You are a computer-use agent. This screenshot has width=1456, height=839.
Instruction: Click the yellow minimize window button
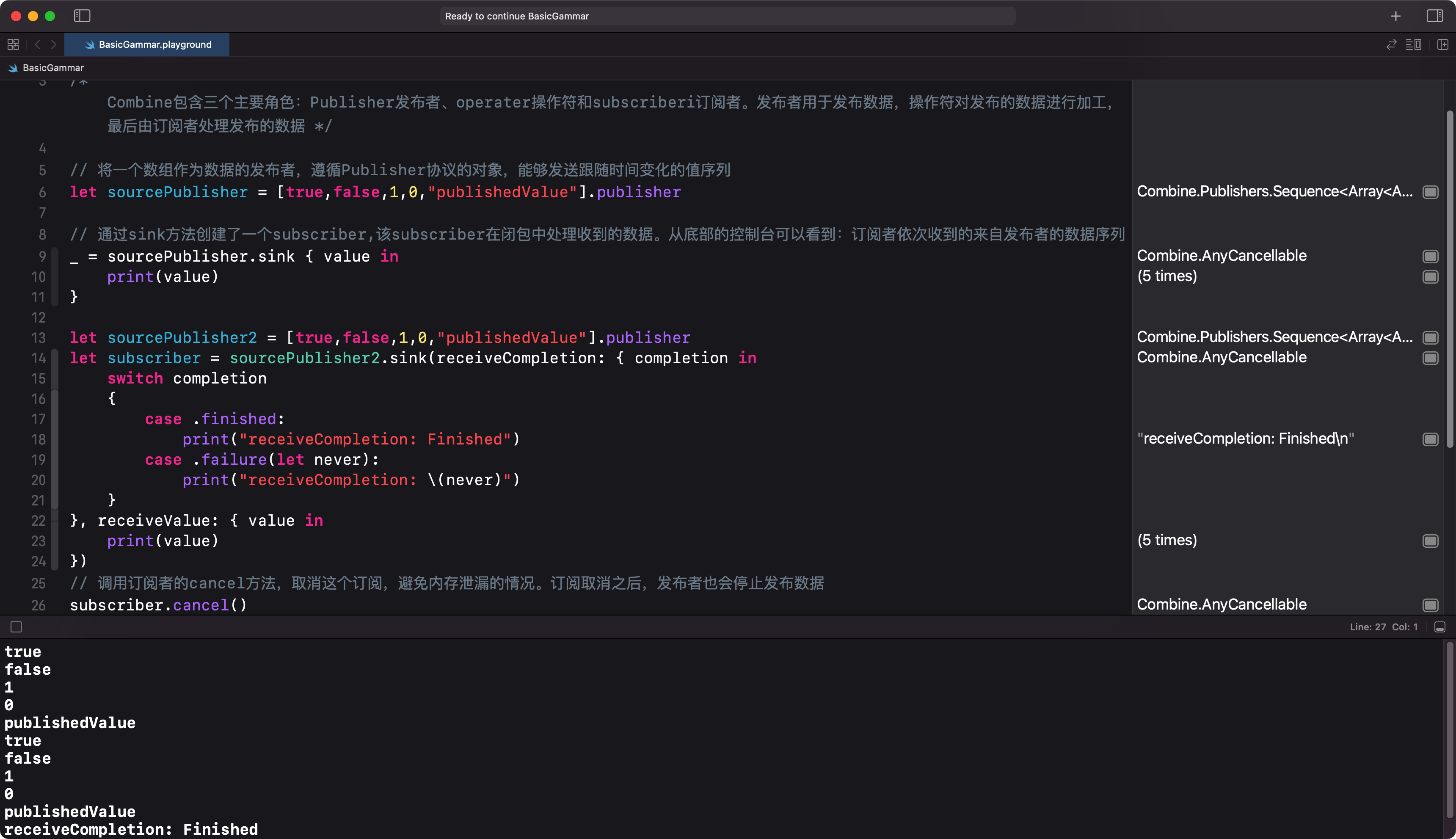[33, 16]
